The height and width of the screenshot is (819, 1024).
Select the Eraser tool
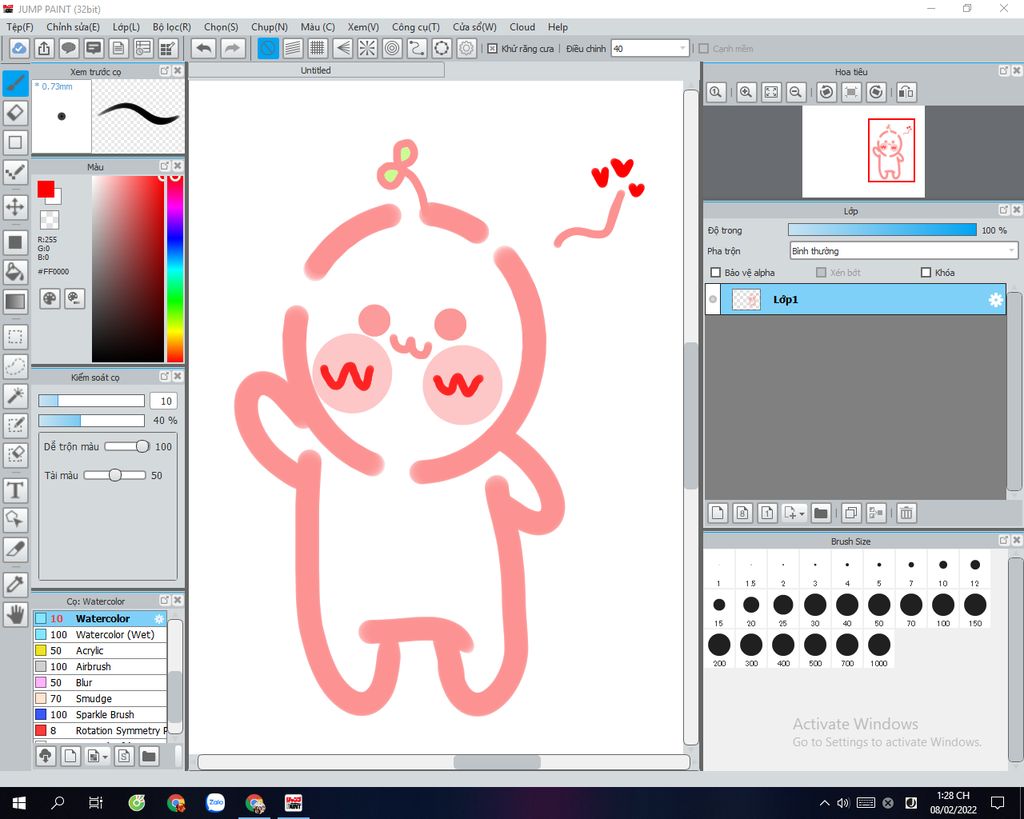point(16,112)
